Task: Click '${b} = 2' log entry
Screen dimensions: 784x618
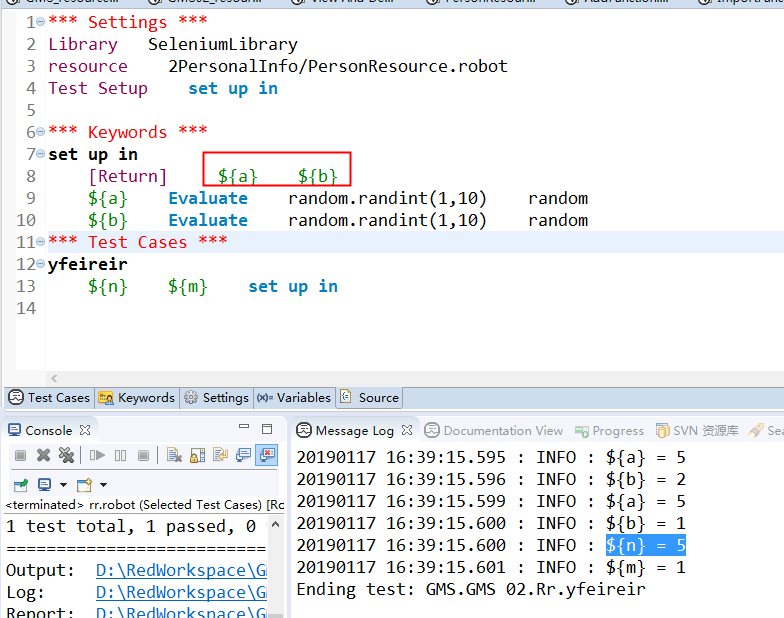Action: pos(646,479)
